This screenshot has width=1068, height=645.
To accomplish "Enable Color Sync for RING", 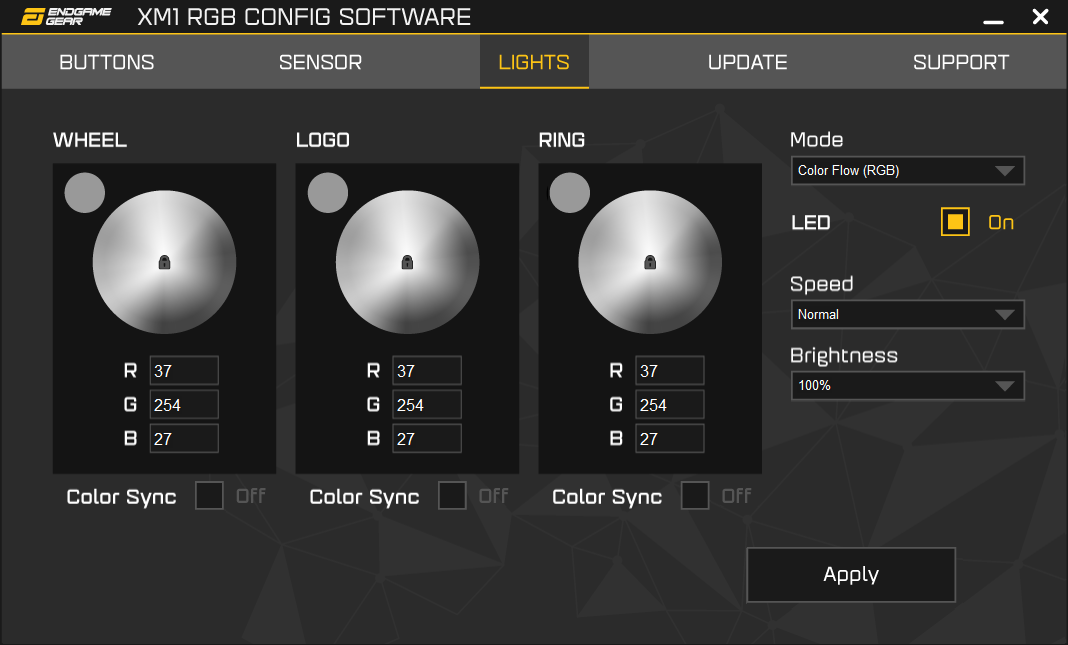I will coord(695,495).
